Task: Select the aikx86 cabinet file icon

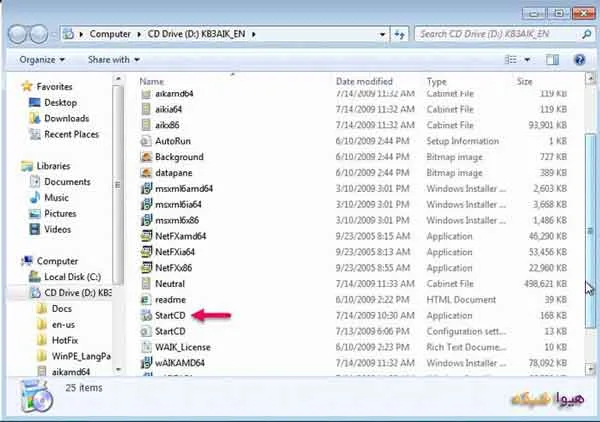Action: [146, 125]
